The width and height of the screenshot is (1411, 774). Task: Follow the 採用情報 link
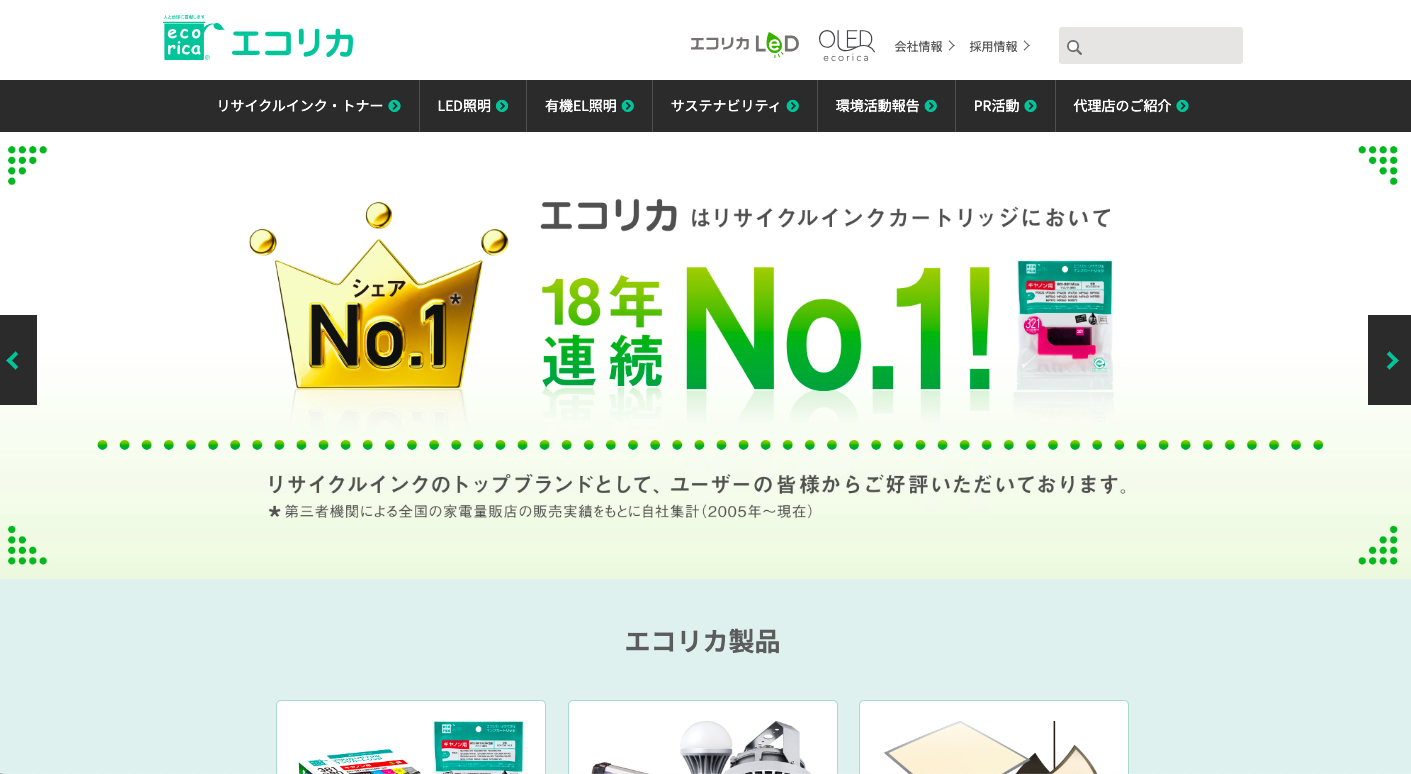(x=1000, y=46)
